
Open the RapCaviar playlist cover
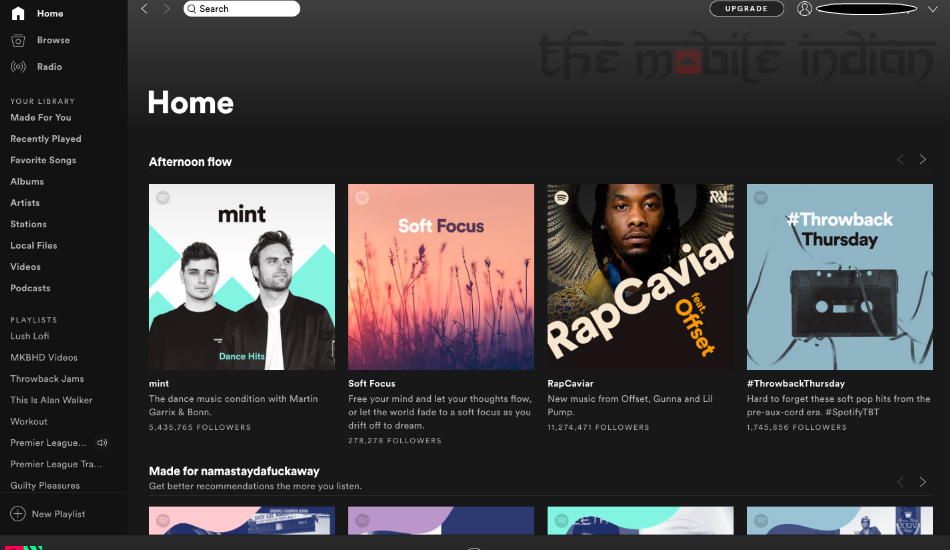tap(640, 277)
